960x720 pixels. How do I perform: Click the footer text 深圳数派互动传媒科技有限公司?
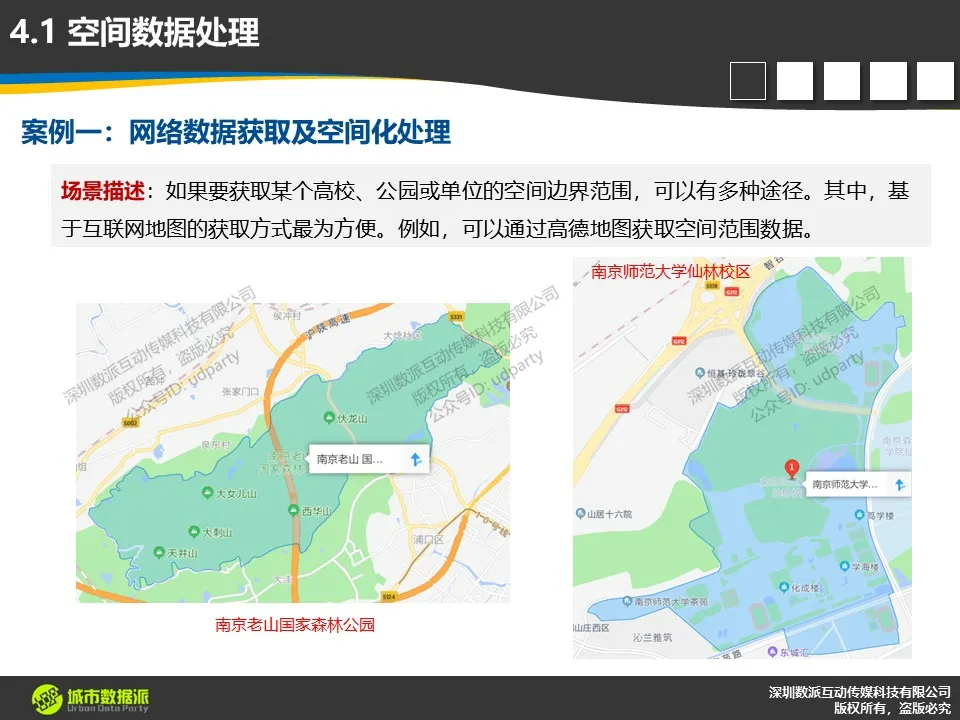coord(860,692)
